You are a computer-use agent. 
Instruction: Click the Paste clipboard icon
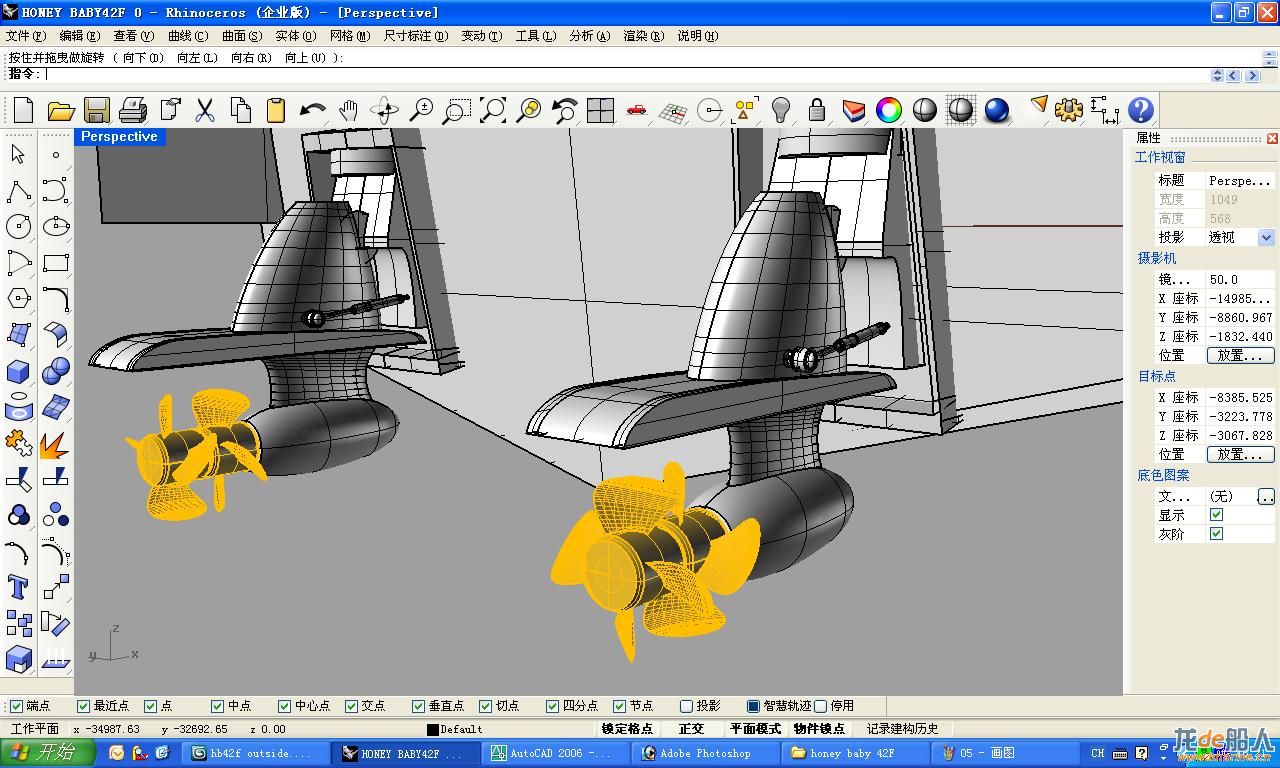coord(276,110)
